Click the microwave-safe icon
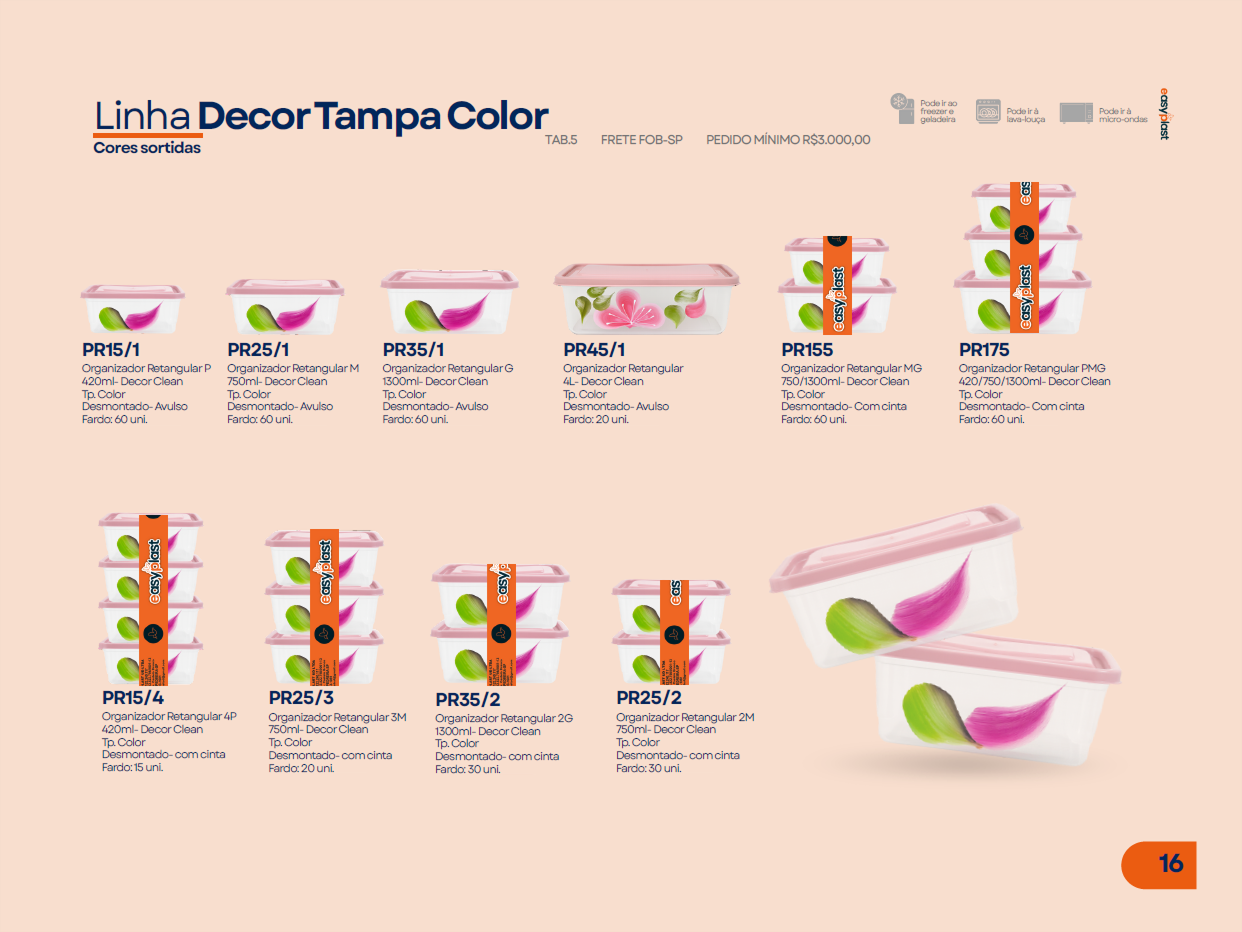This screenshot has width=1242, height=932. point(1075,113)
